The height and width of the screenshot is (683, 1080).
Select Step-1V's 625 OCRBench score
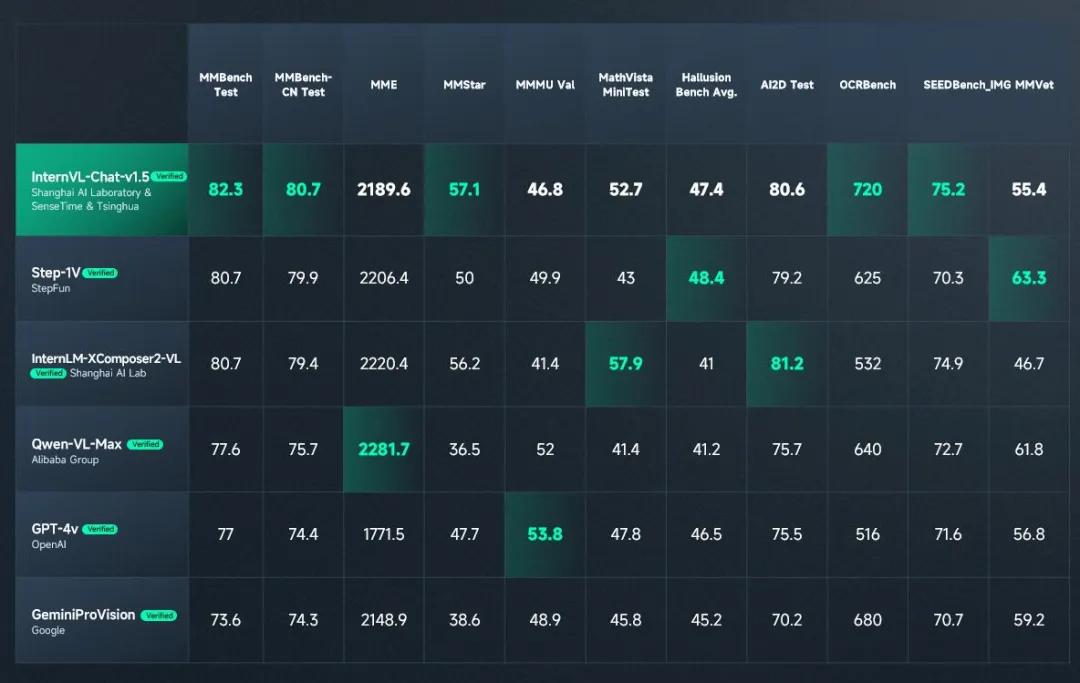click(x=867, y=278)
